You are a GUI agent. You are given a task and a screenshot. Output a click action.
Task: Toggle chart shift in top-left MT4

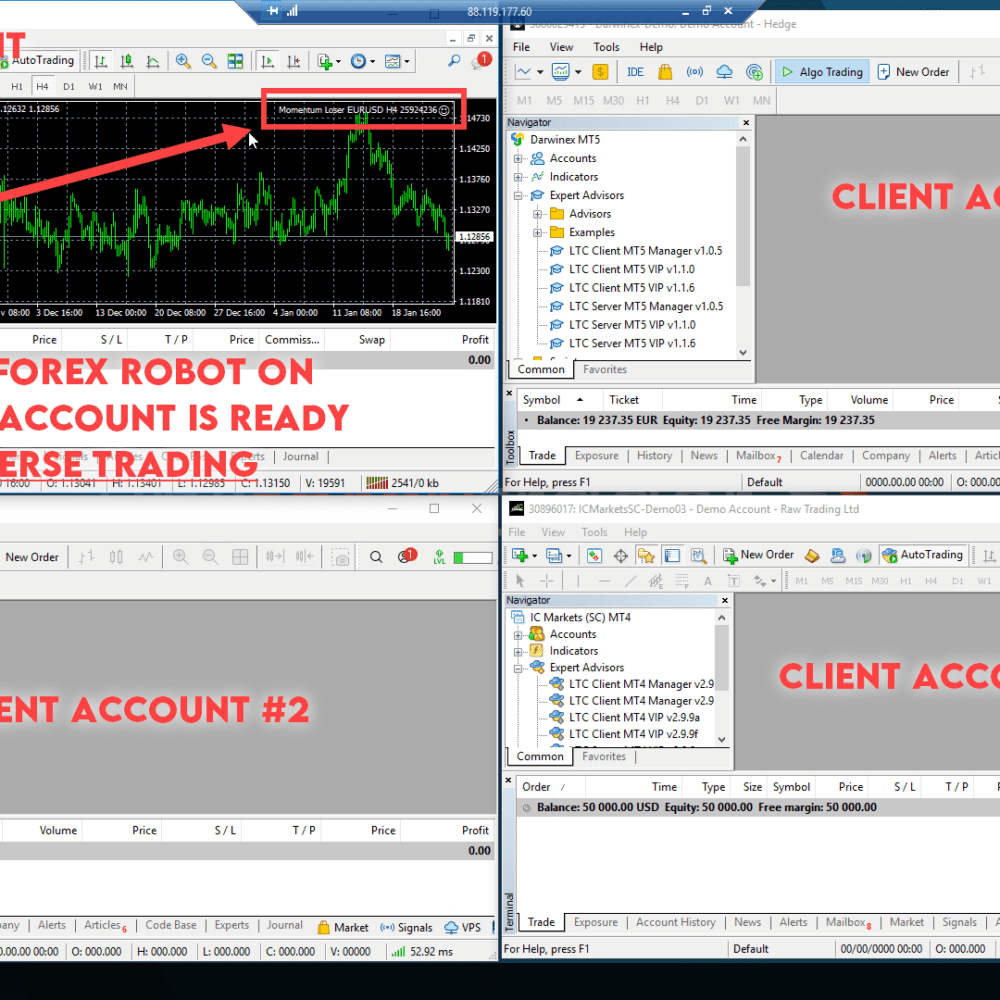click(293, 61)
